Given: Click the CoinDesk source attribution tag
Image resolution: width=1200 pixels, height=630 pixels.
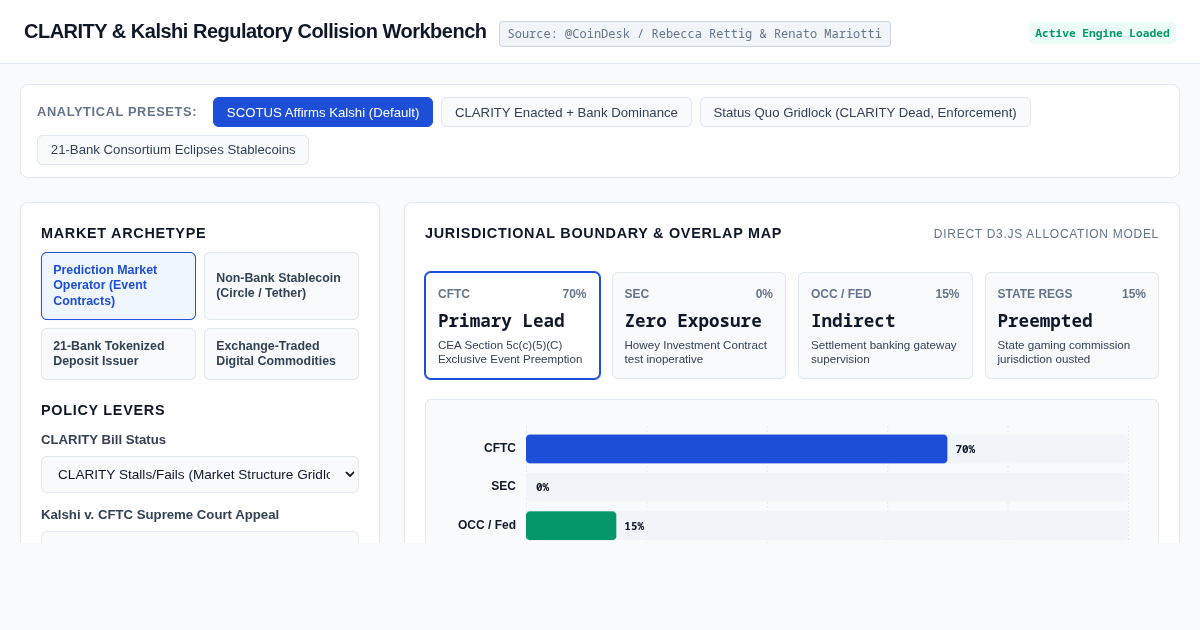Looking at the screenshot, I should 695,34.
